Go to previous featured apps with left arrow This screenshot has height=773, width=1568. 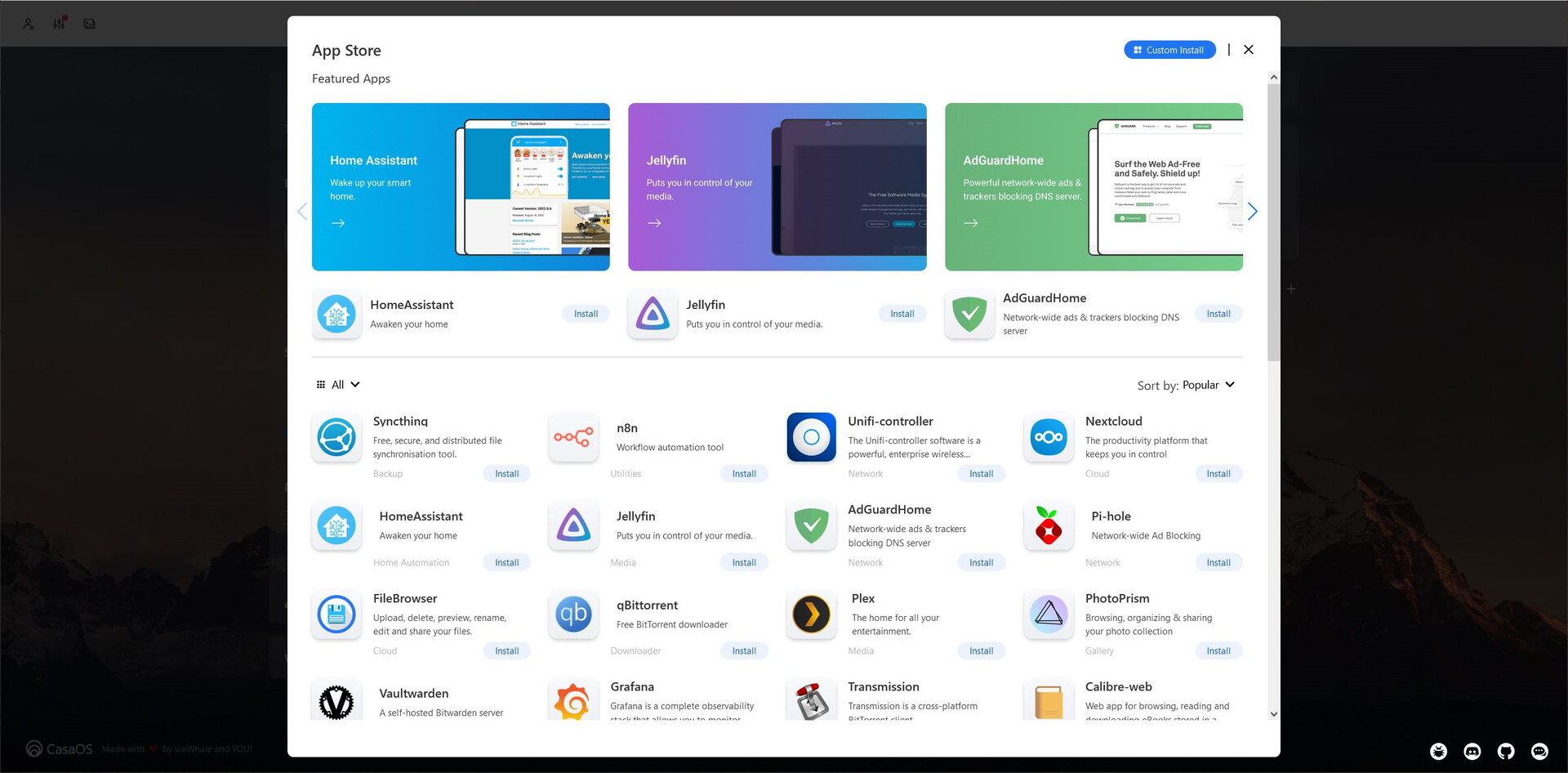(x=302, y=212)
